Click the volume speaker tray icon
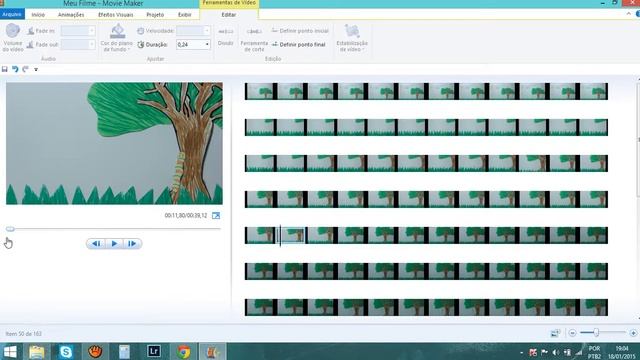The width and height of the screenshot is (640, 360). pyautogui.click(x=556, y=352)
